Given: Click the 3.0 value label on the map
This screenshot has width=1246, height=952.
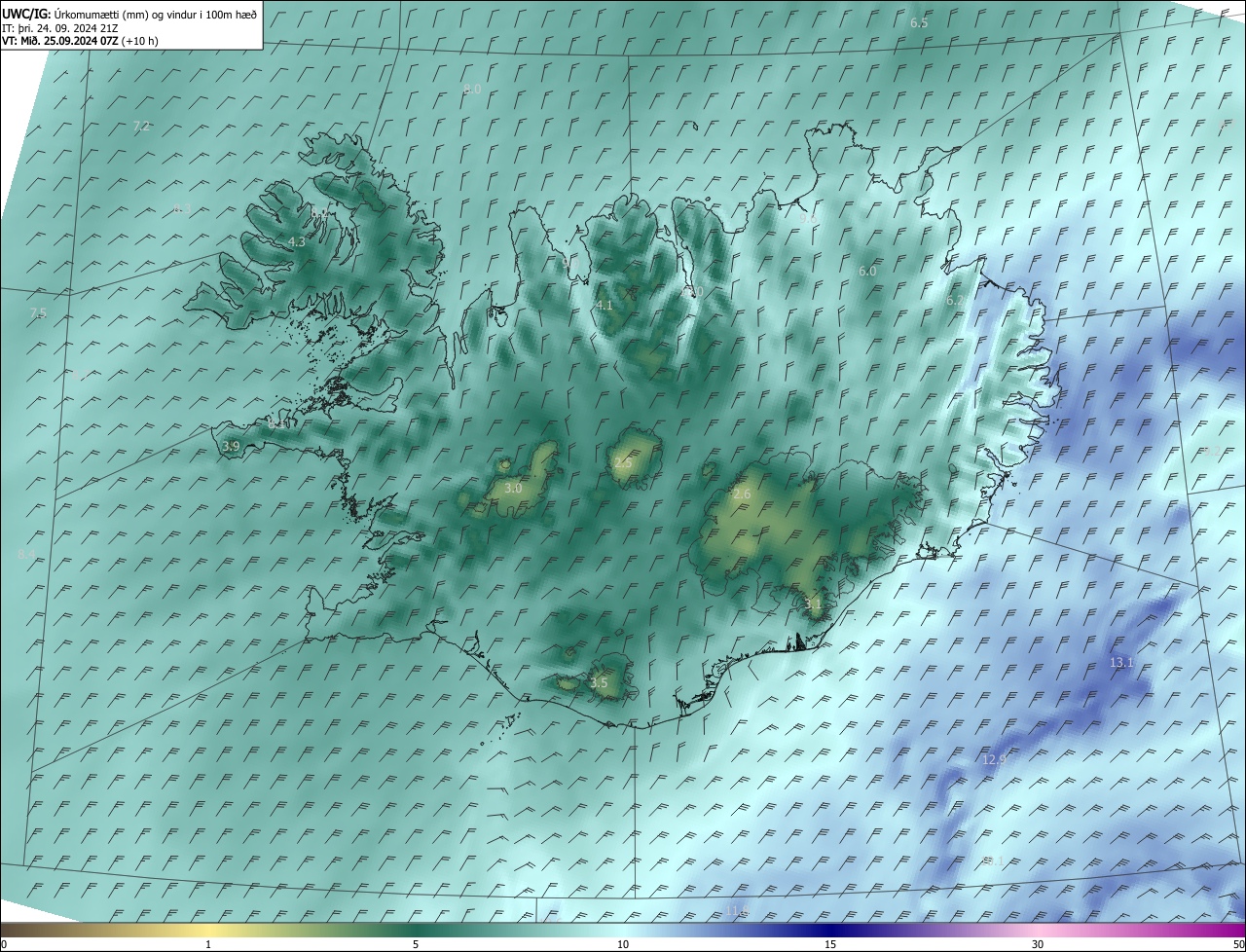Looking at the screenshot, I should [513, 488].
